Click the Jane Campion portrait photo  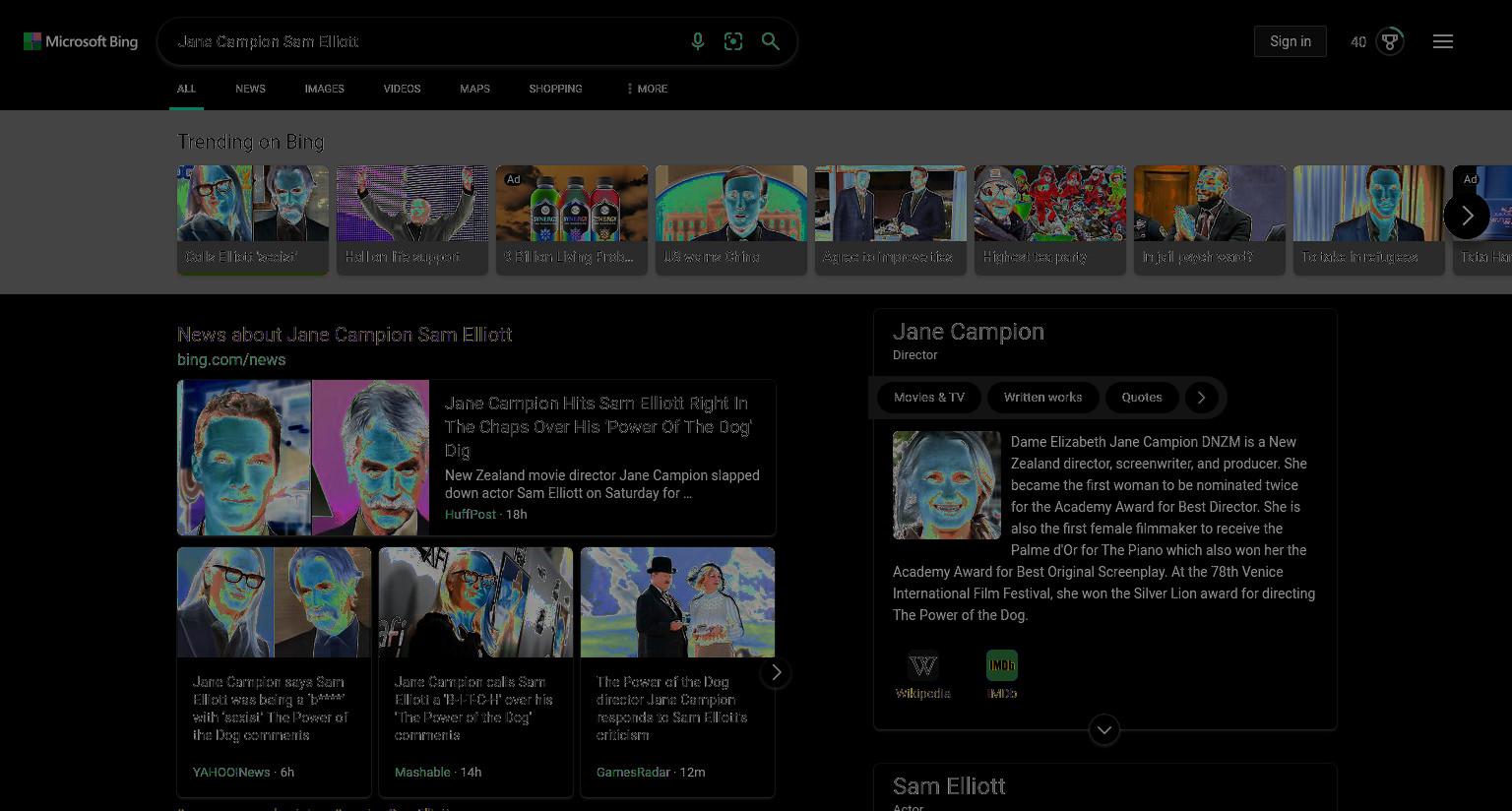947,485
